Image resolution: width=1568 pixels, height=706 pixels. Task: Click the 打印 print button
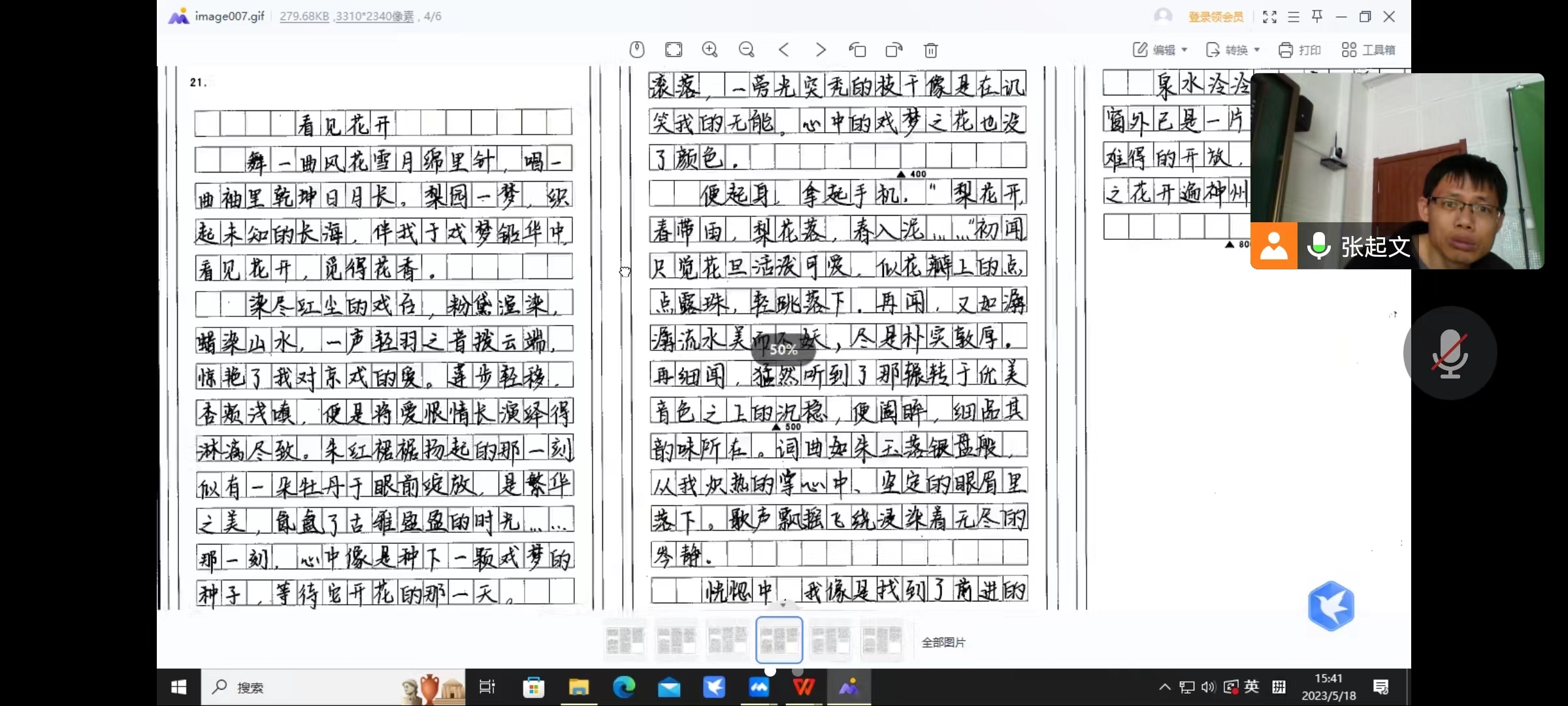[x=1299, y=50]
